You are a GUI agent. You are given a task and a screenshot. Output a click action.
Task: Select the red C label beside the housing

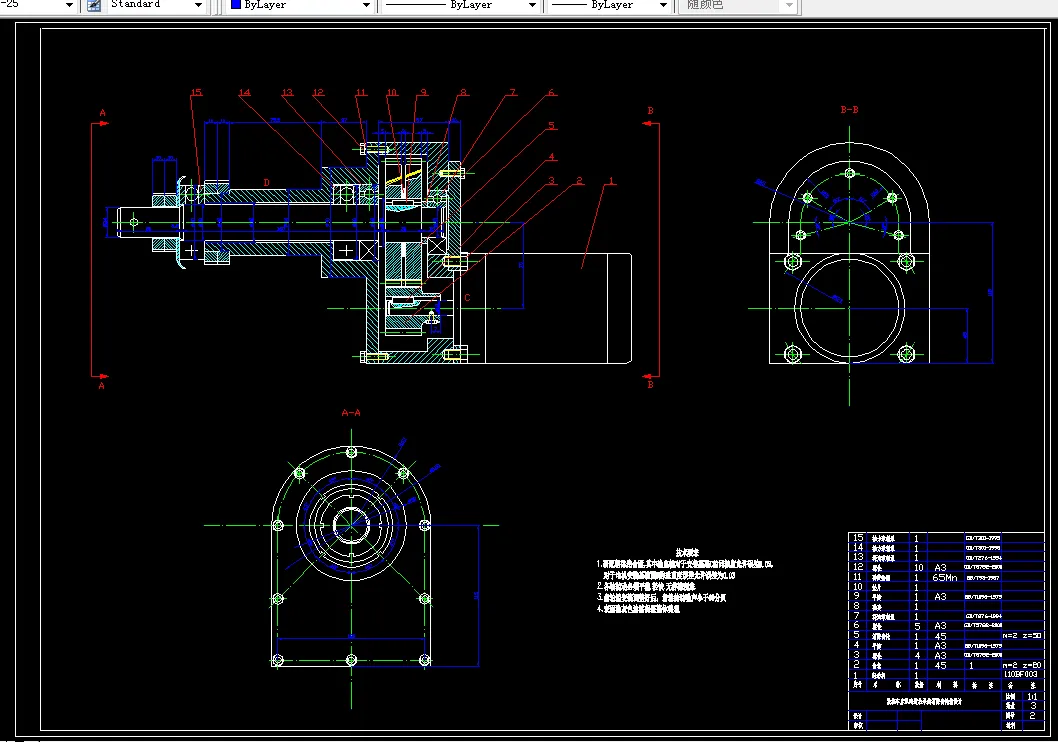coord(467,297)
